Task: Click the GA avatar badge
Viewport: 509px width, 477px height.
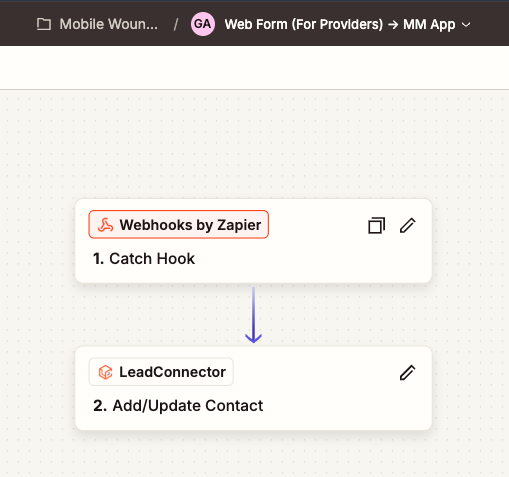Action: click(x=203, y=24)
